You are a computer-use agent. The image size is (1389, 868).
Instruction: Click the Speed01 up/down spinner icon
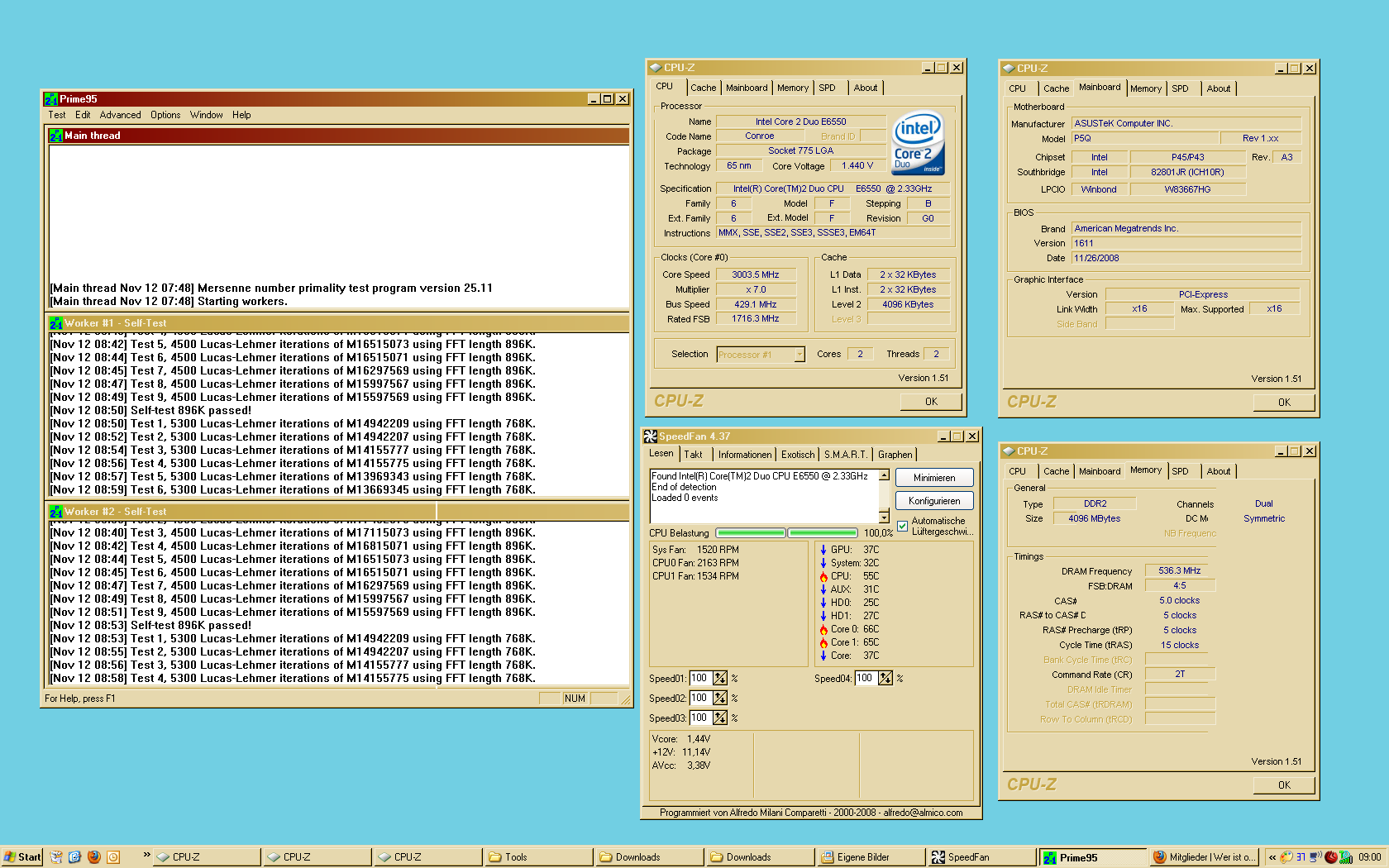tap(720, 679)
